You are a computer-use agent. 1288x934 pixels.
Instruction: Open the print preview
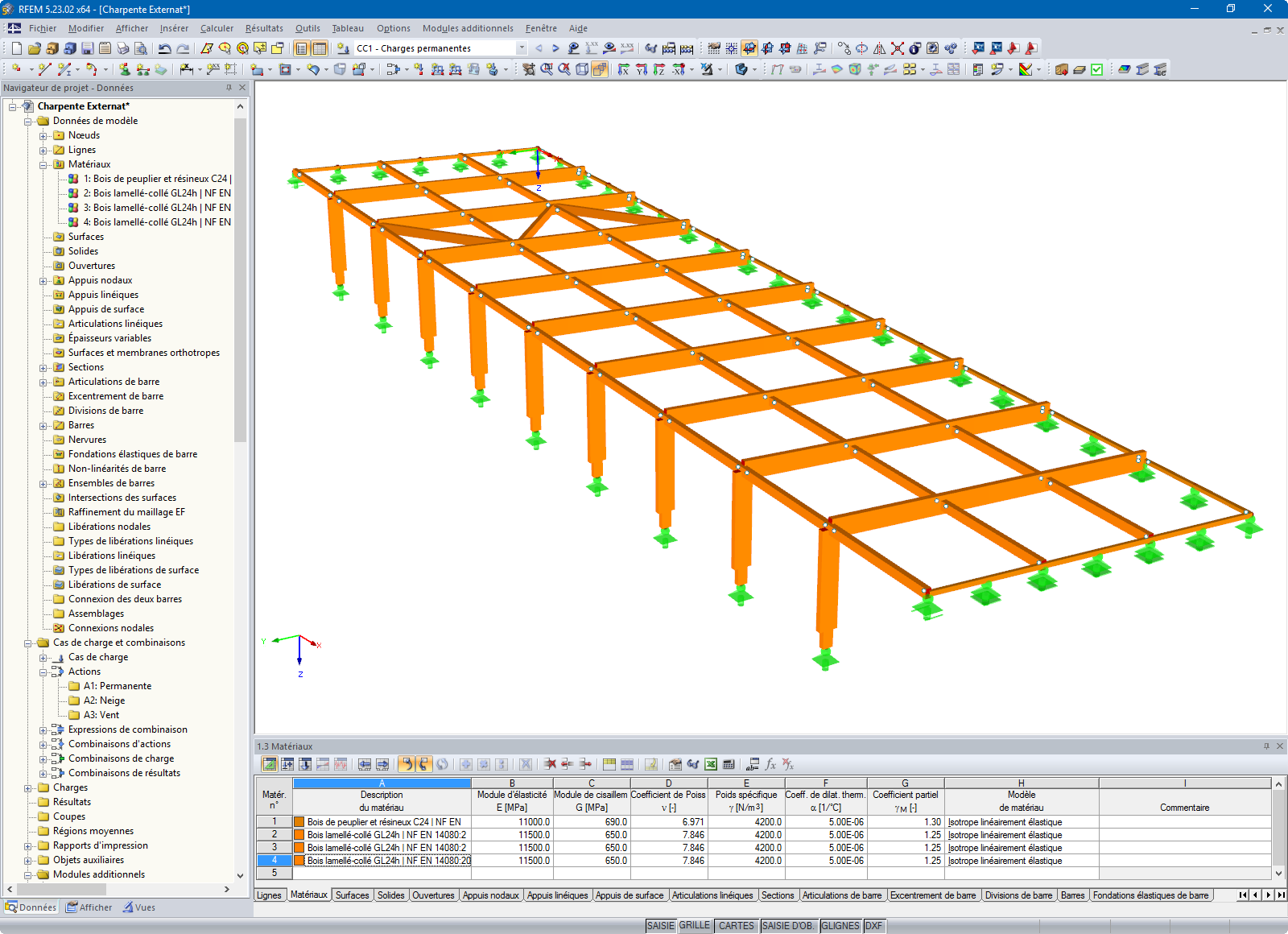pos(140,48)
